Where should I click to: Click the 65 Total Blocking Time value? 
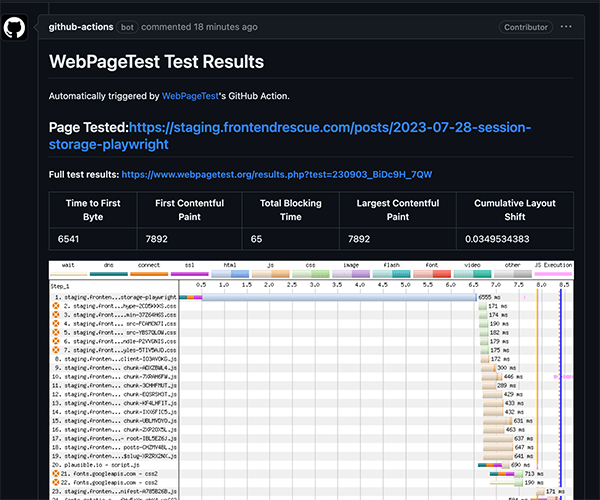coord(256,239)
